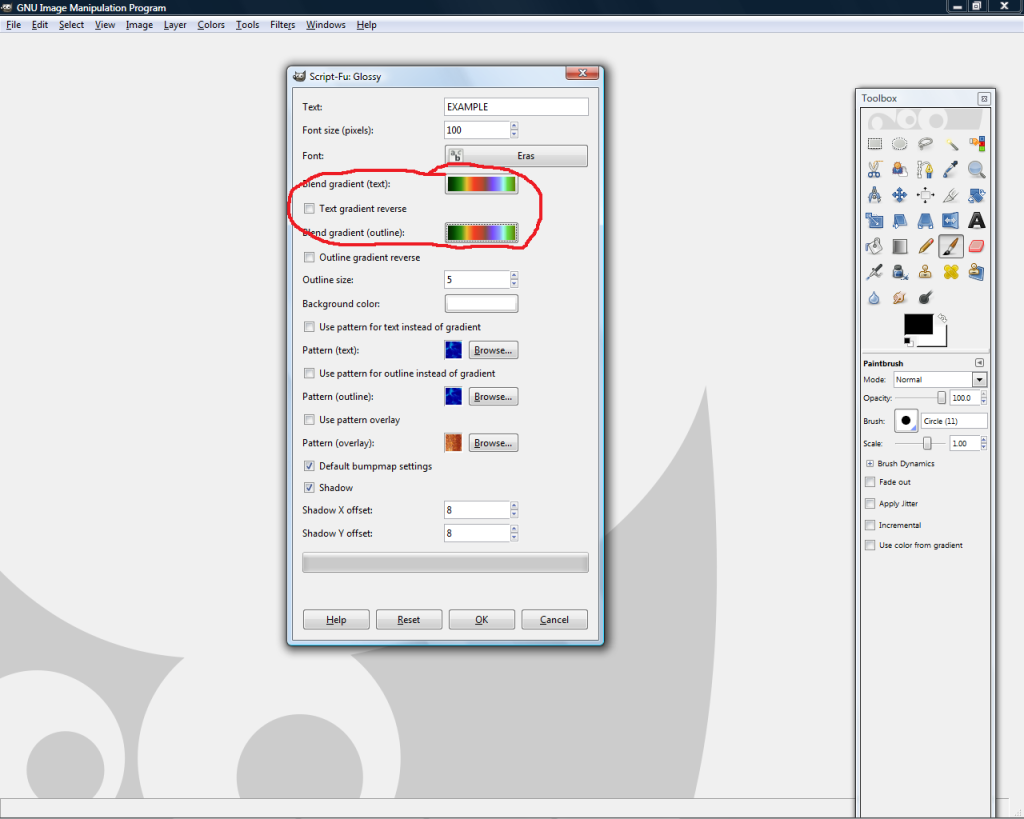The width and height of the screenshot is (1024, 819).
Task: Open Help for Script-Fu Glossy
Action: click(336, 619)
